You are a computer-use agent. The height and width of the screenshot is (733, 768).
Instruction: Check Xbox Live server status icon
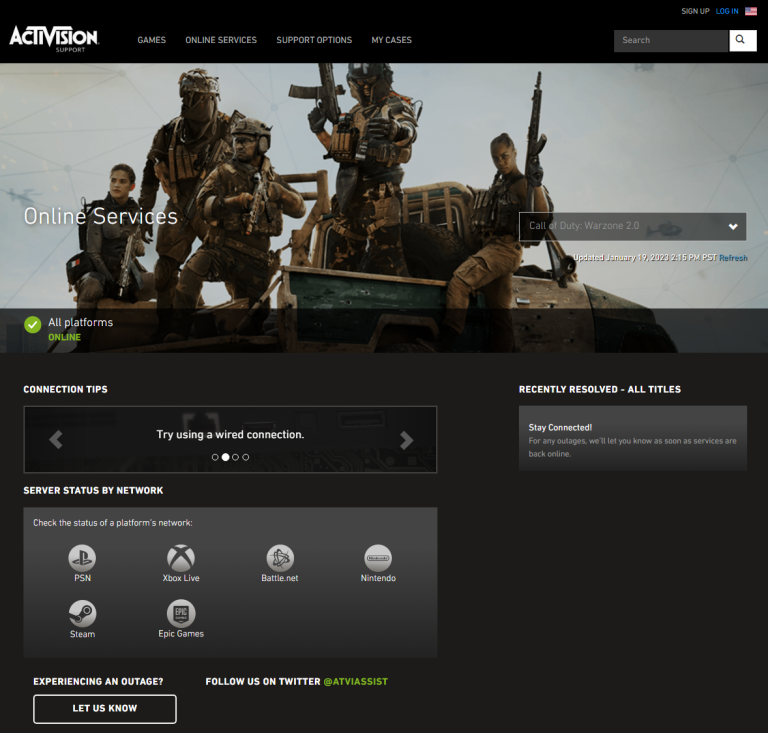click(181, 558)
